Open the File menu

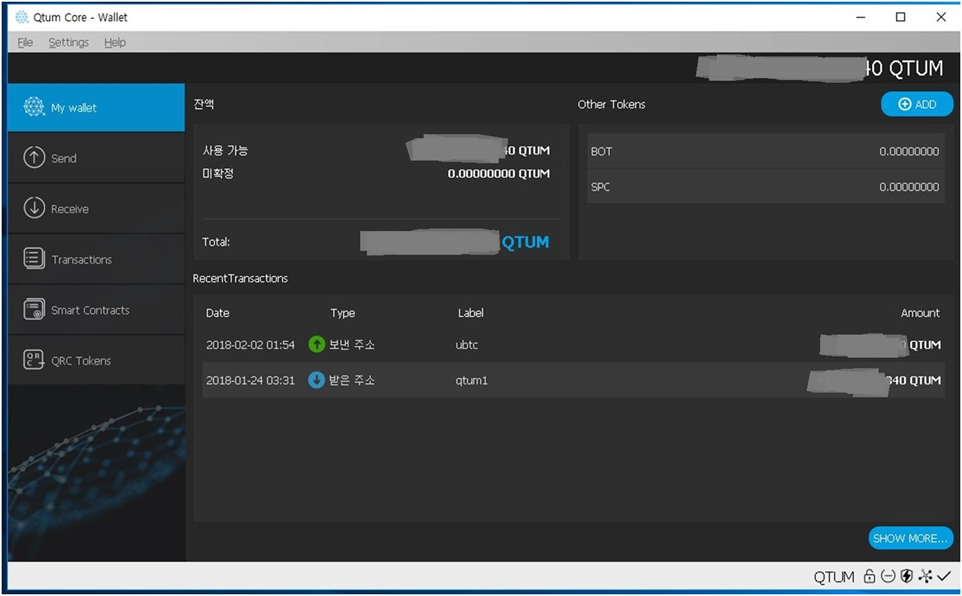tap(25, 42)
